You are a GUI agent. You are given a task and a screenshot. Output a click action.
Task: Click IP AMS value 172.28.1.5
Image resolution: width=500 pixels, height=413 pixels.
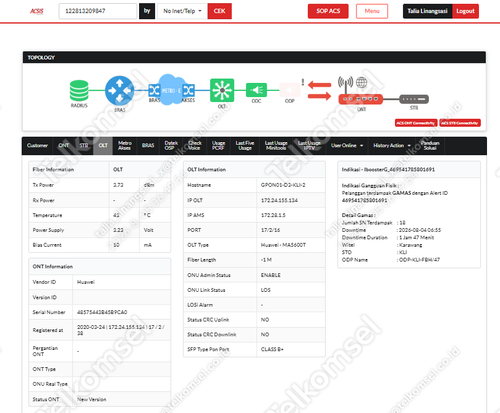click(273, 215)
